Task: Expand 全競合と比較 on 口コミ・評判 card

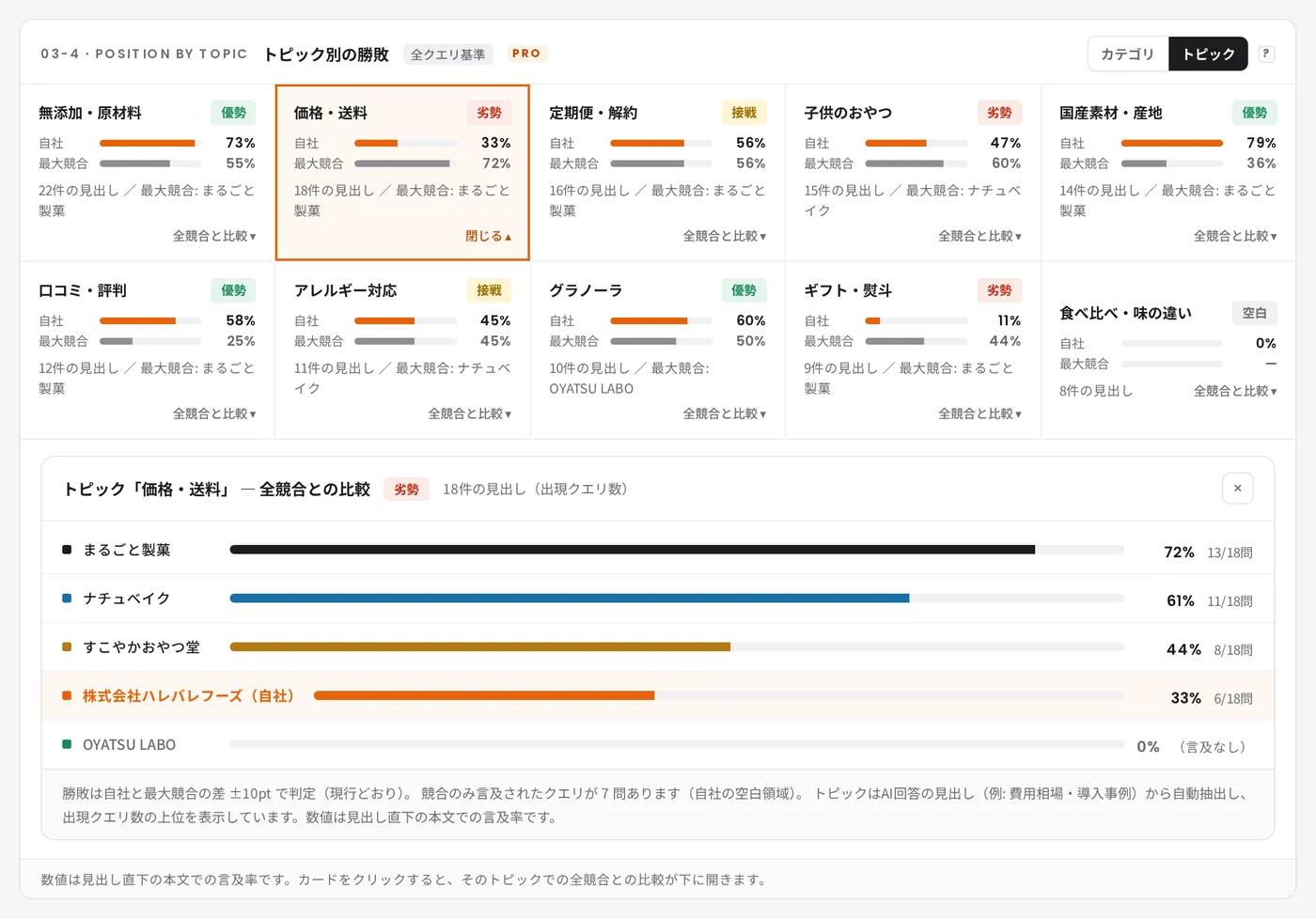Action: [214, 413]
